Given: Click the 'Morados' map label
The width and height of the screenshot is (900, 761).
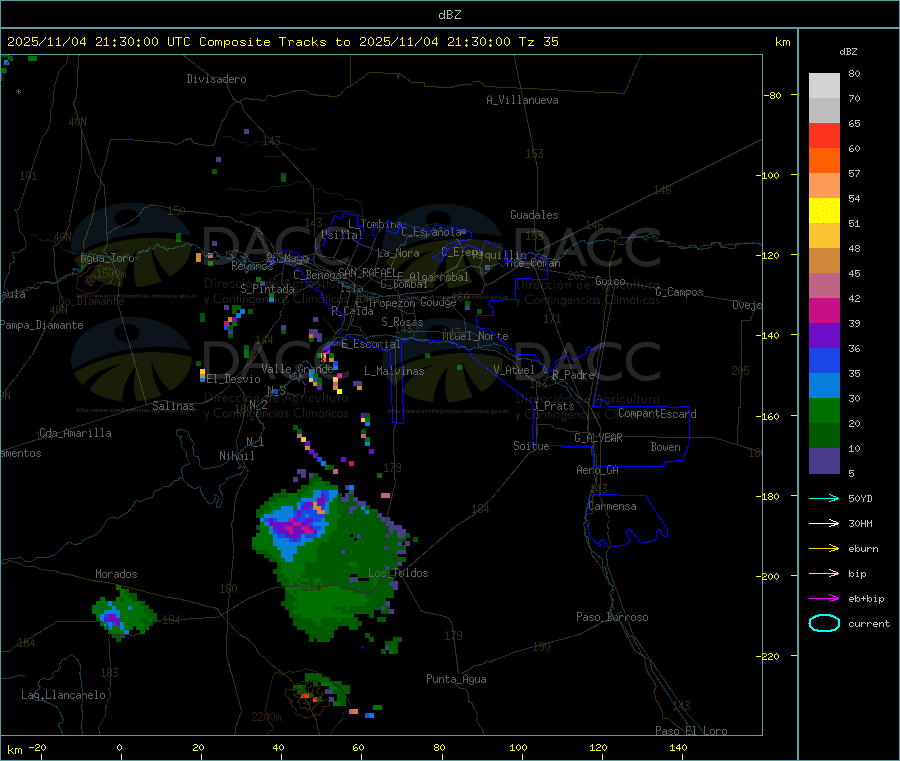Looking at the screenshot, I should [x=116, y=574].
